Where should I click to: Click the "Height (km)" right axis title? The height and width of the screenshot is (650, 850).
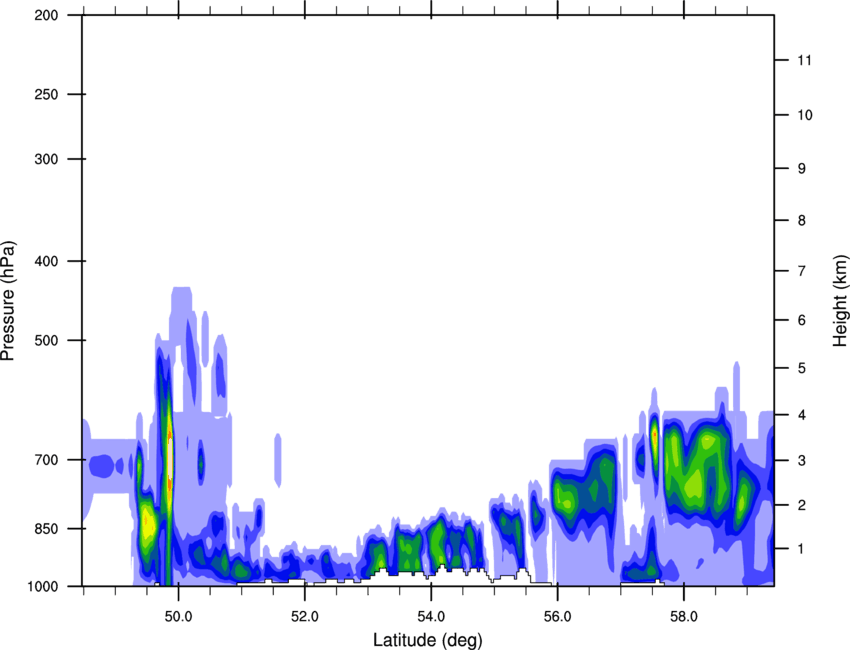840,300
